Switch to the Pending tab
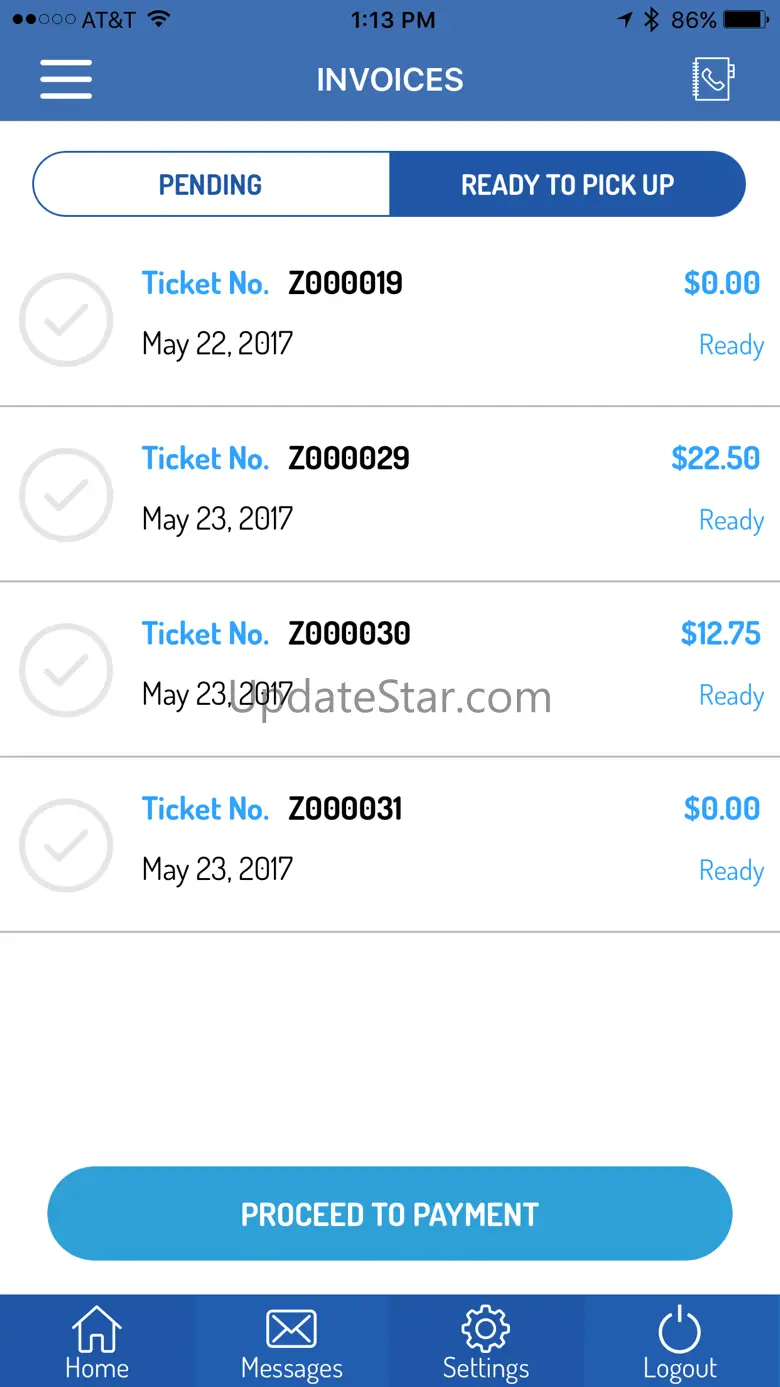This screenshot has width=780, height=1387. click(211, 184)
